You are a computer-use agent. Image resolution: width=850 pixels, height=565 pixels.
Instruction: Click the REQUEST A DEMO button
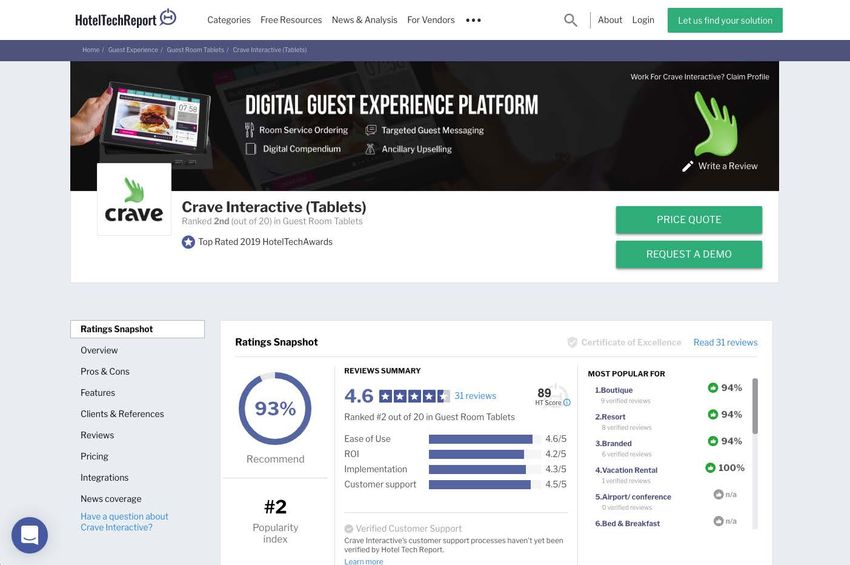click(689, 254)
